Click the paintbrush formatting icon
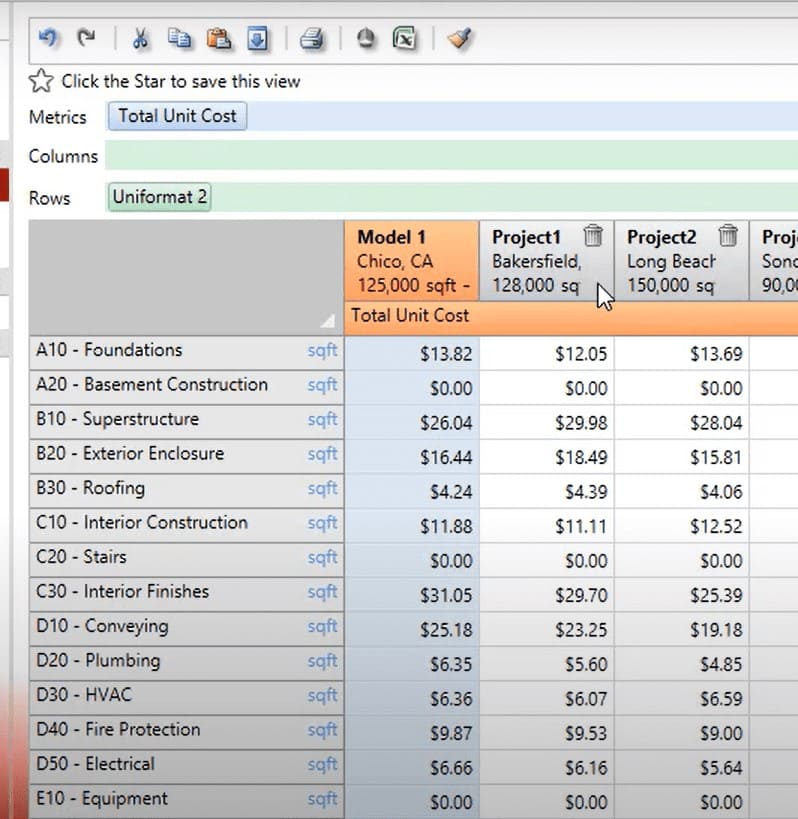The width and height of the screenshot is (798, 819). [460, 38]
